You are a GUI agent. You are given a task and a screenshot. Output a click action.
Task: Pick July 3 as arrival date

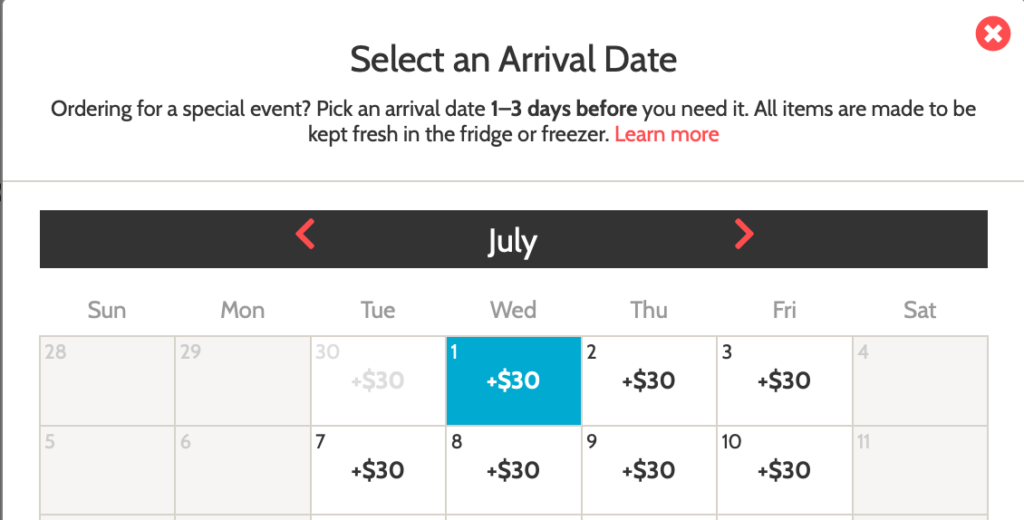click(784, 381)
